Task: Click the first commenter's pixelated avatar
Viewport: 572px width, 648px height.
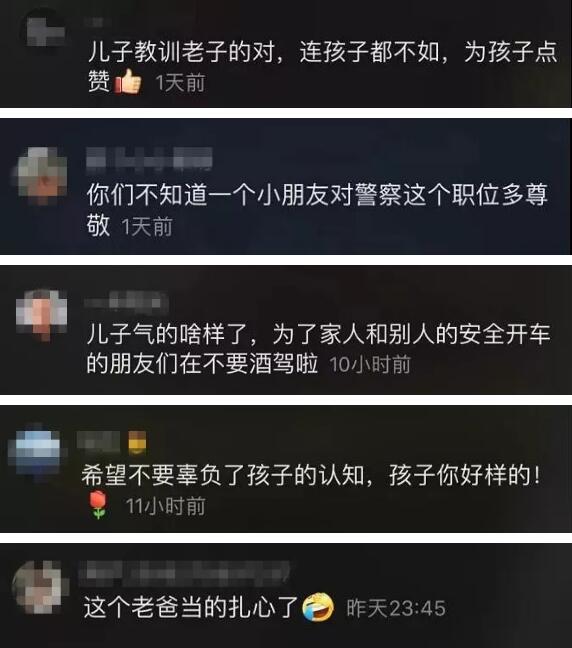Action: tap(44, 30)
